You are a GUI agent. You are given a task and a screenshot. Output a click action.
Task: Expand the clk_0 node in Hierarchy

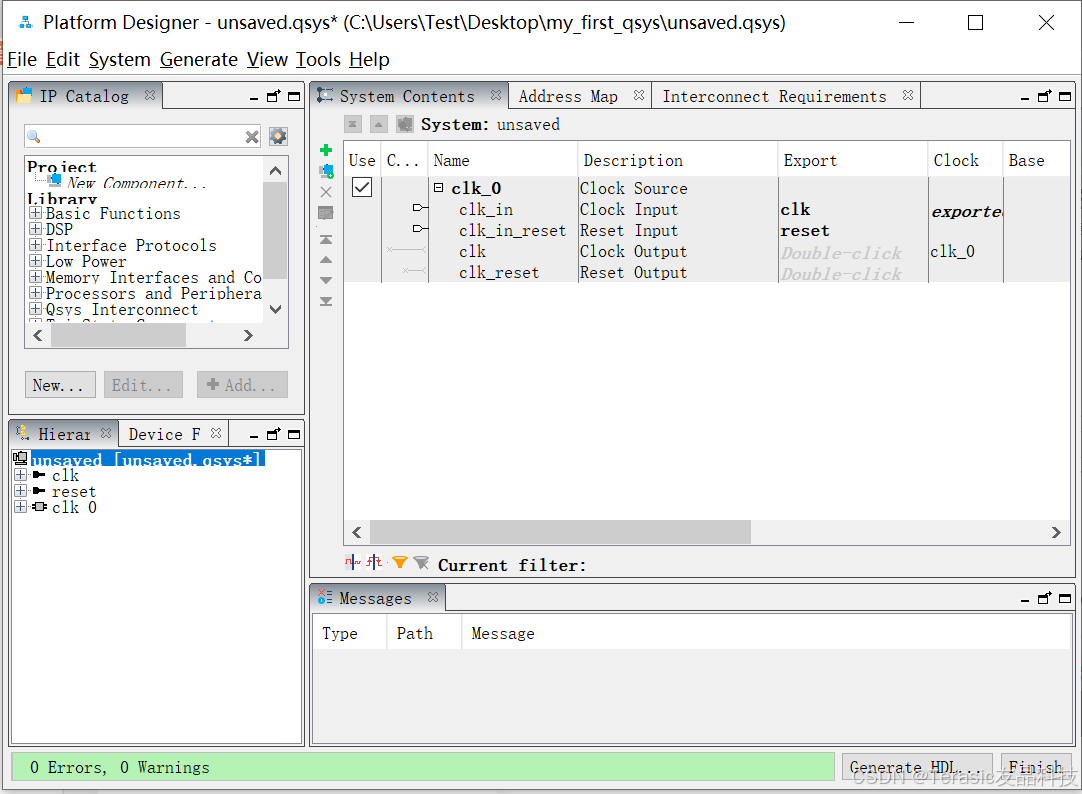point(21,506)
